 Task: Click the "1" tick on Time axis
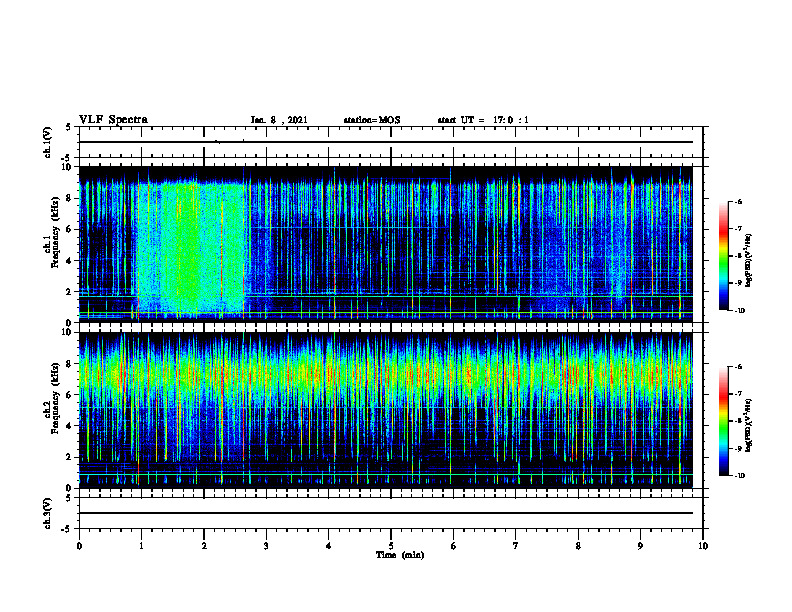pyautogui.click(x=141, y=546)
